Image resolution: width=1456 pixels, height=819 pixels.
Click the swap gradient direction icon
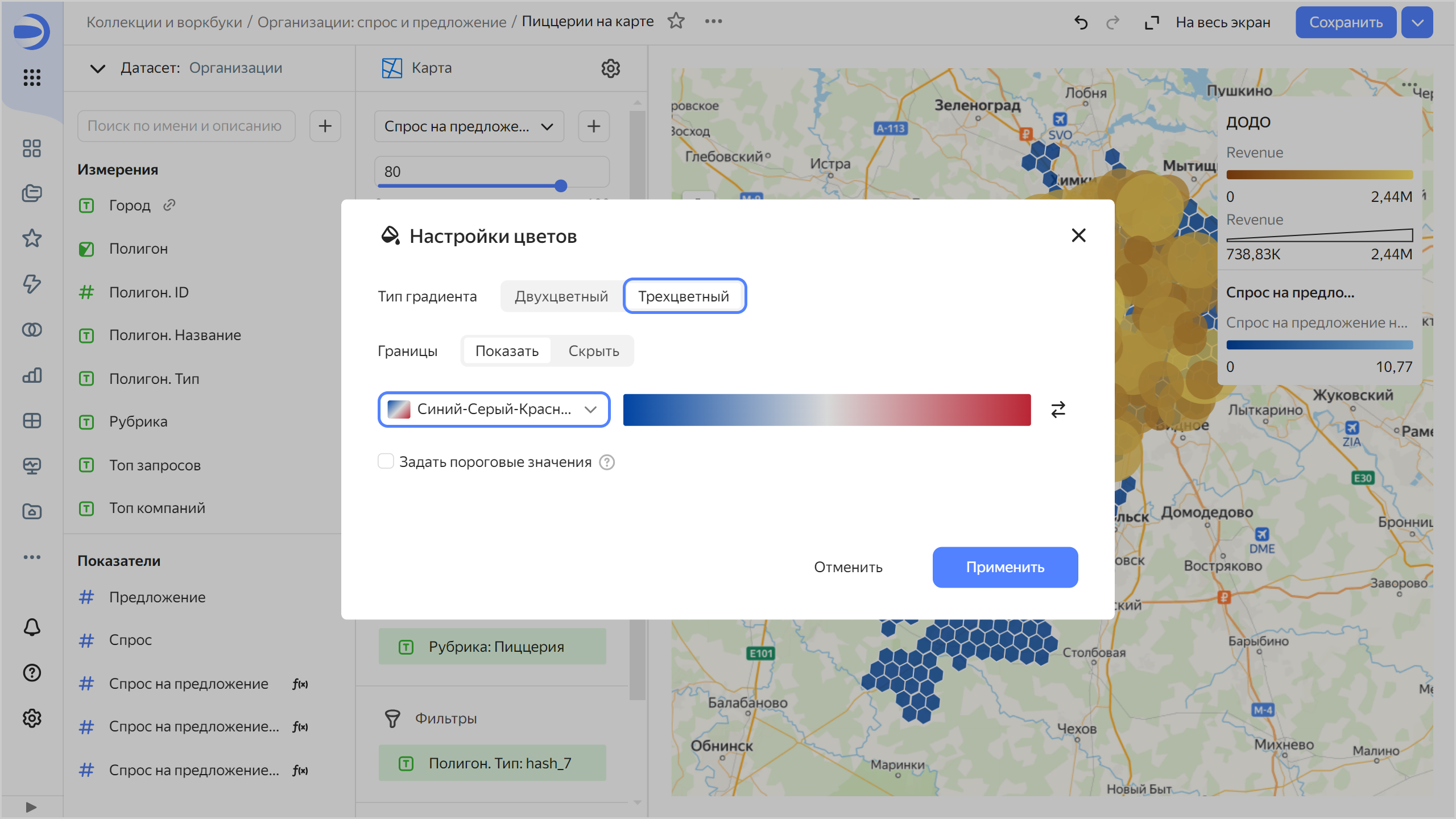[1058, 409]
